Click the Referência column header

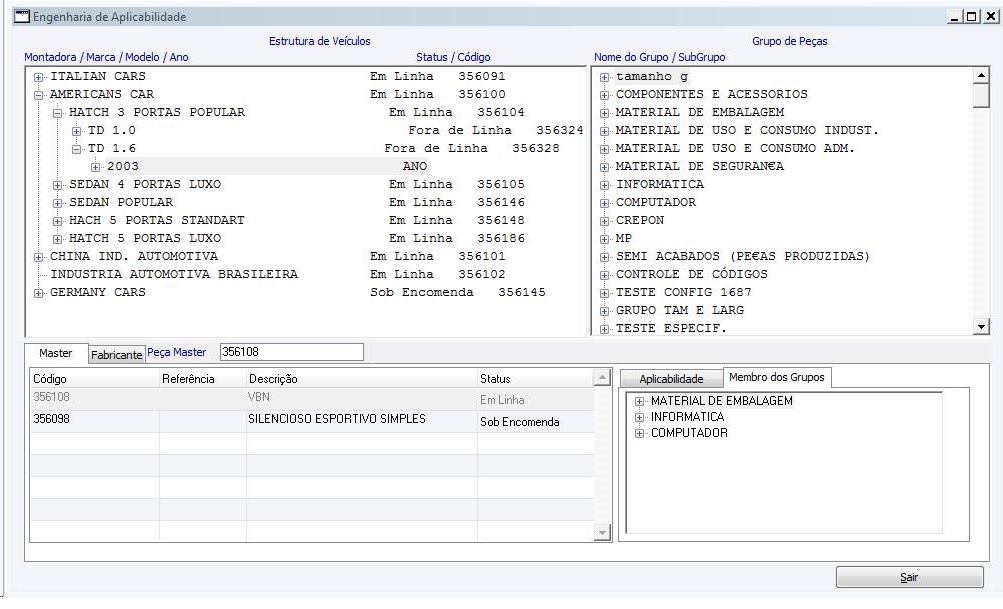[203, 379]
